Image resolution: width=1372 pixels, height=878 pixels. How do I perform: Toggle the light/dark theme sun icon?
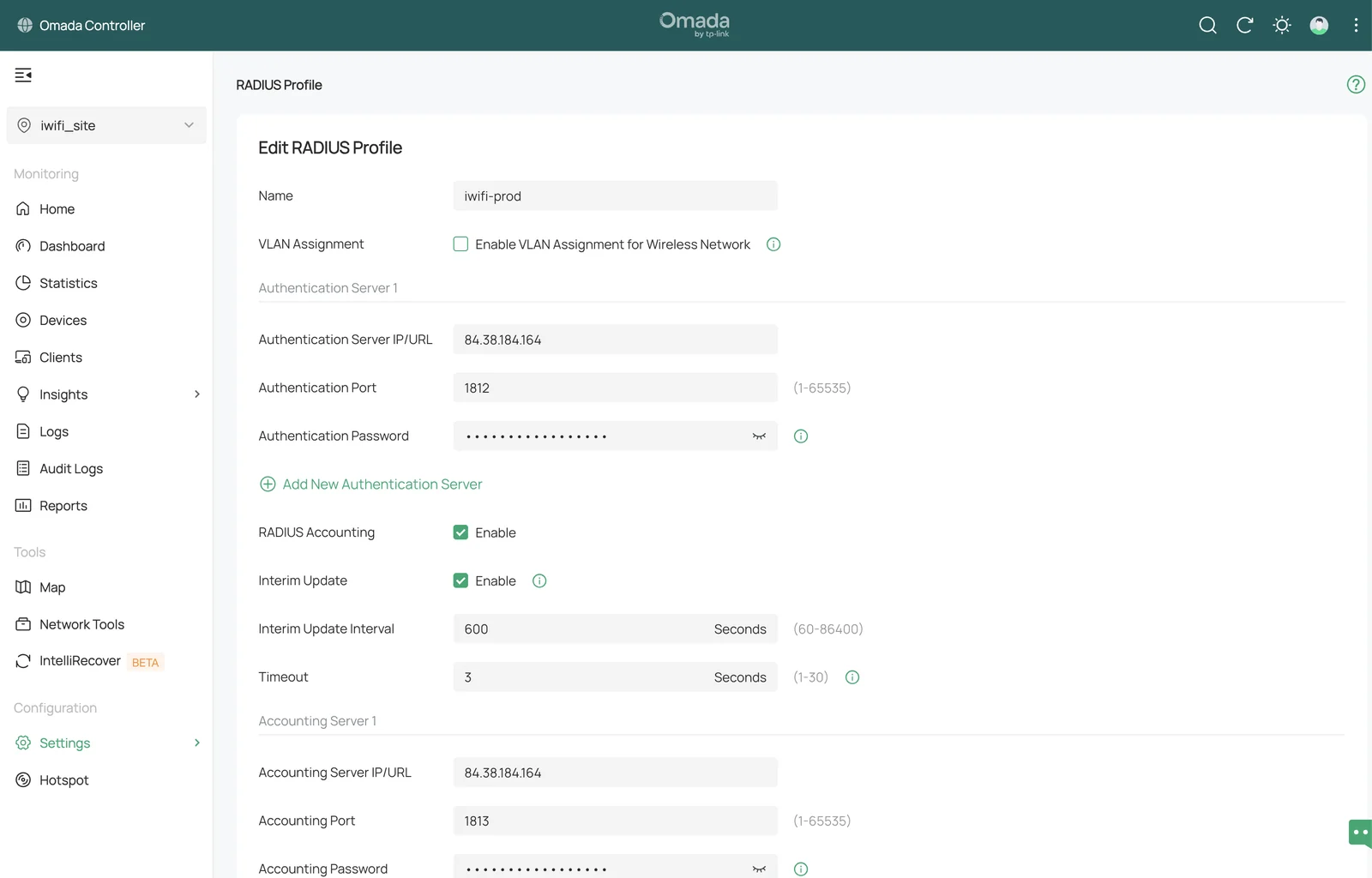point(1282,25)
